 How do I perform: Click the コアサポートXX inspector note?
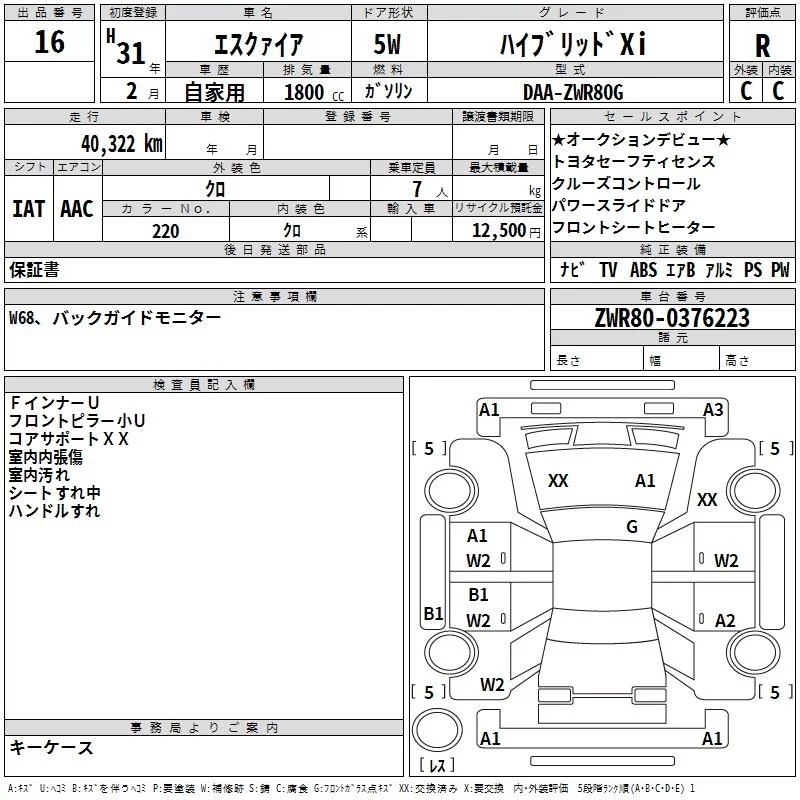tap(69, 438)
